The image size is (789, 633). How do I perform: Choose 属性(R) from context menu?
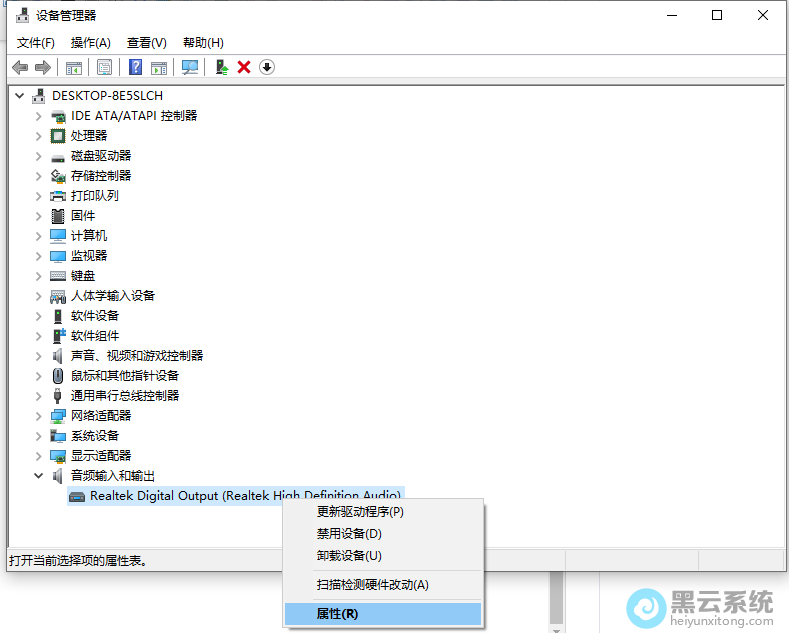337,614
